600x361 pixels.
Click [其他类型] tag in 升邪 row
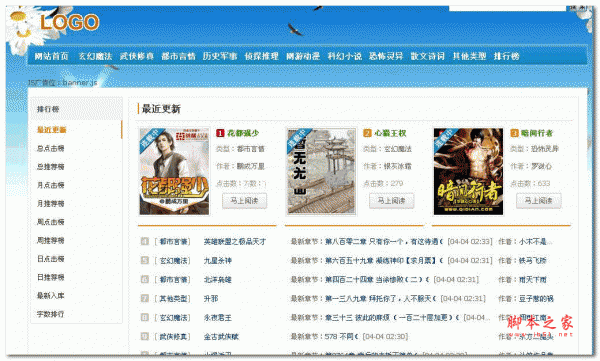(x=173, y=298)
